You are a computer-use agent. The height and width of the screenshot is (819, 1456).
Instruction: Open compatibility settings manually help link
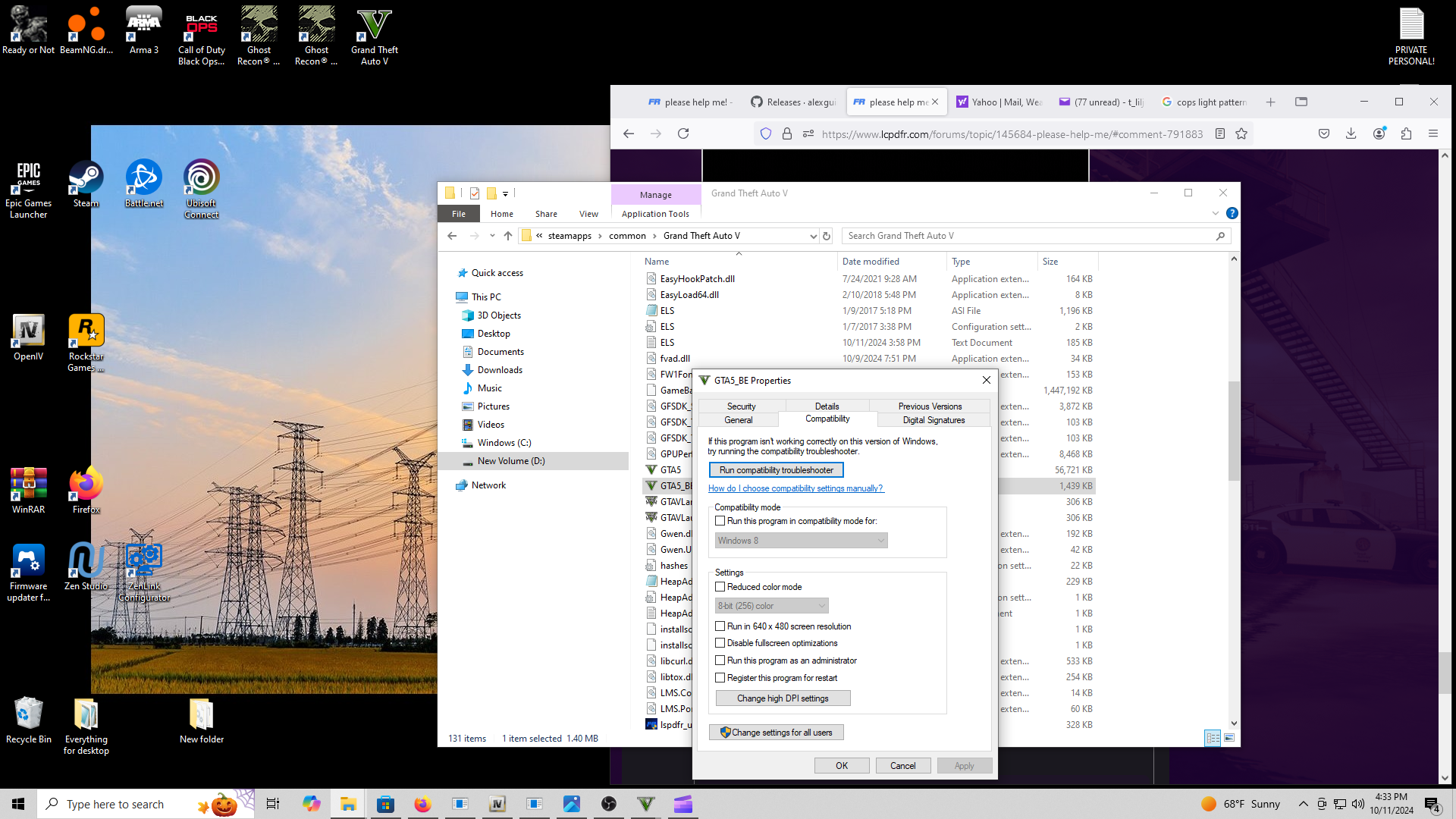click(795, 488)
